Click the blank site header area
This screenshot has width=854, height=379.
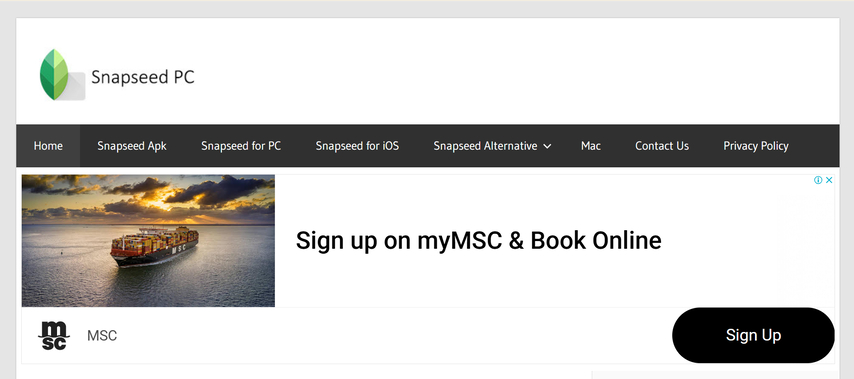(x=517, y=71)
